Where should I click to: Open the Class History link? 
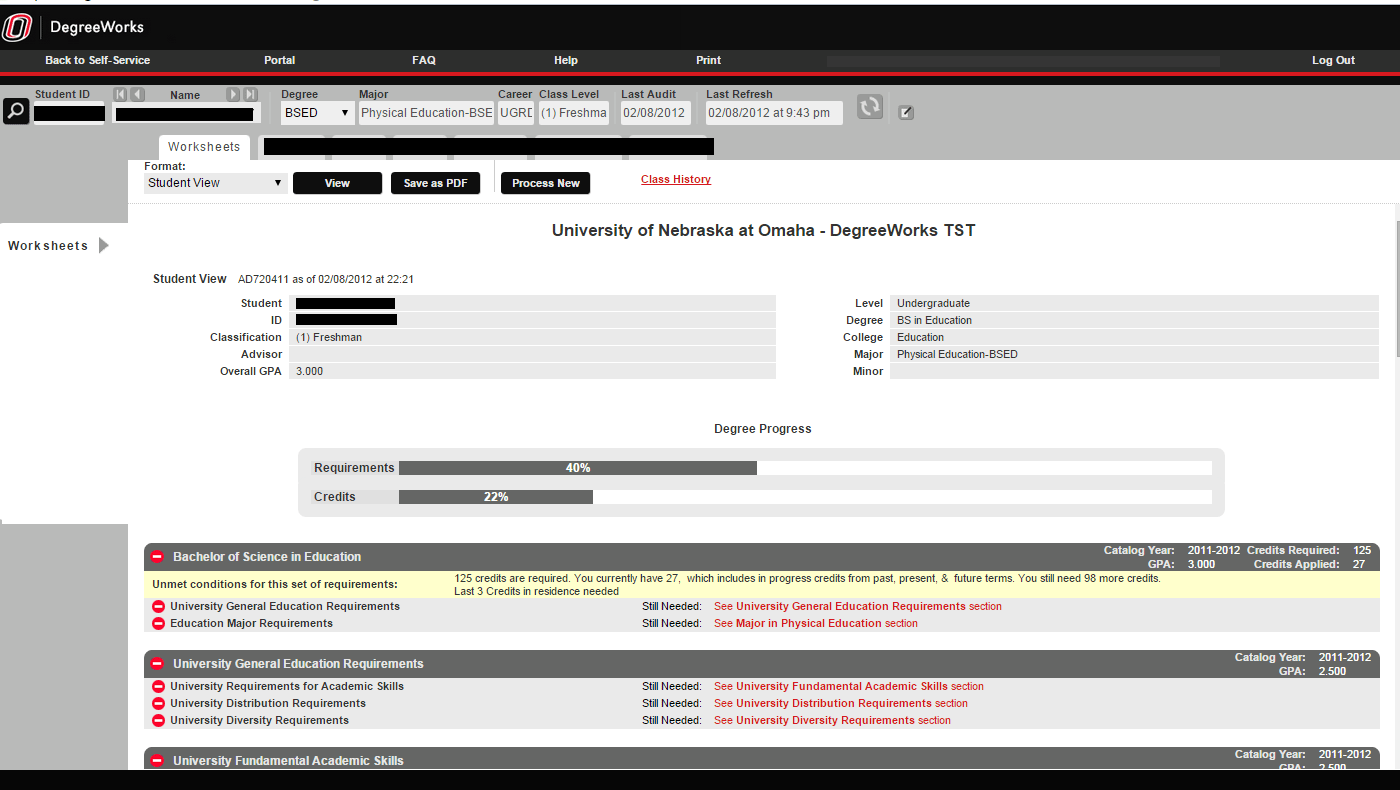675,179
